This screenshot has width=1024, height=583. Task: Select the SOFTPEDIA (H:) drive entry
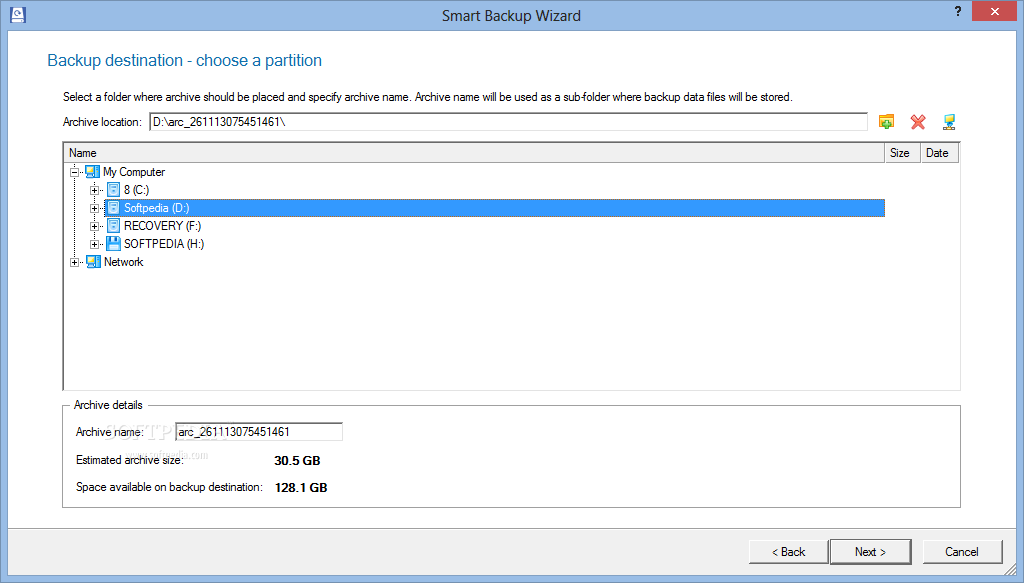[164, 244]
